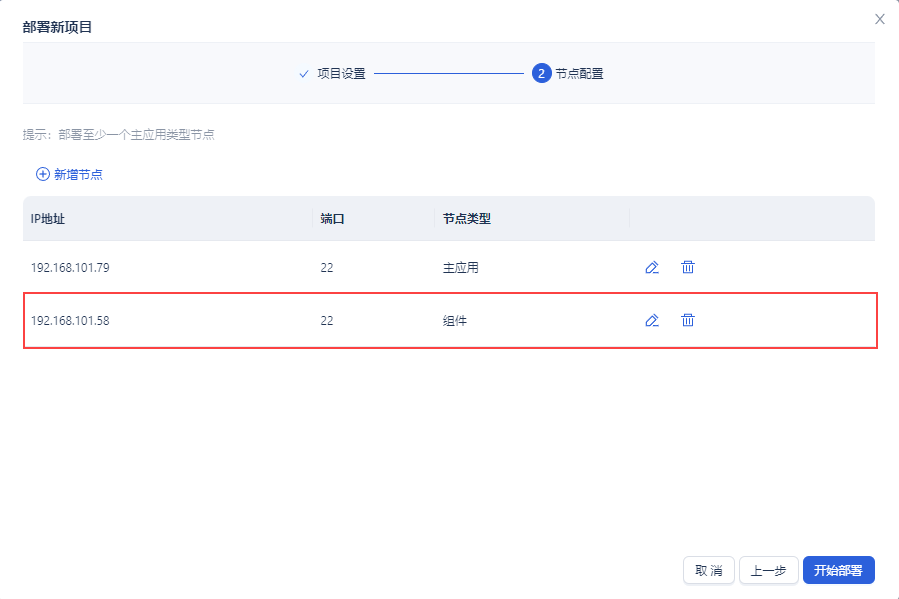Screen dimensions: 899x599
Task: Edit the 192.168.101.79 node entry
Action: click(652, 267)
